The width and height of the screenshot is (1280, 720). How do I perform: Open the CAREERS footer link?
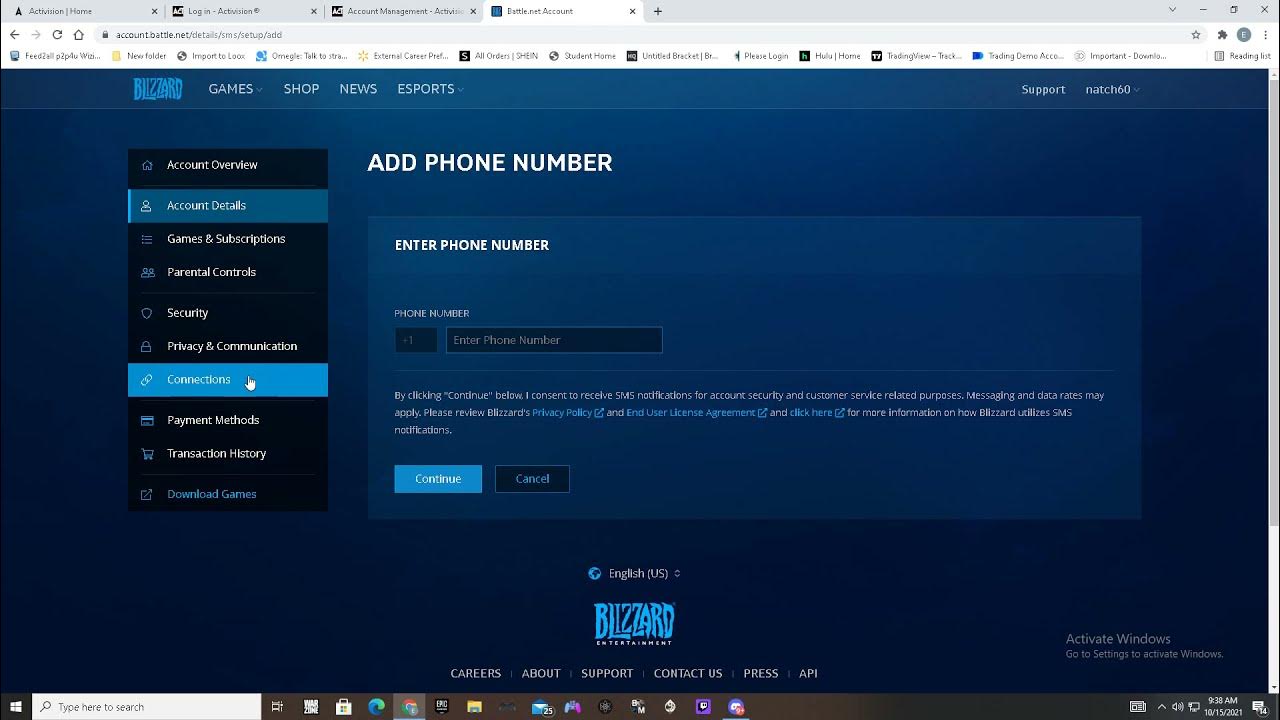[x=476, y=673]
